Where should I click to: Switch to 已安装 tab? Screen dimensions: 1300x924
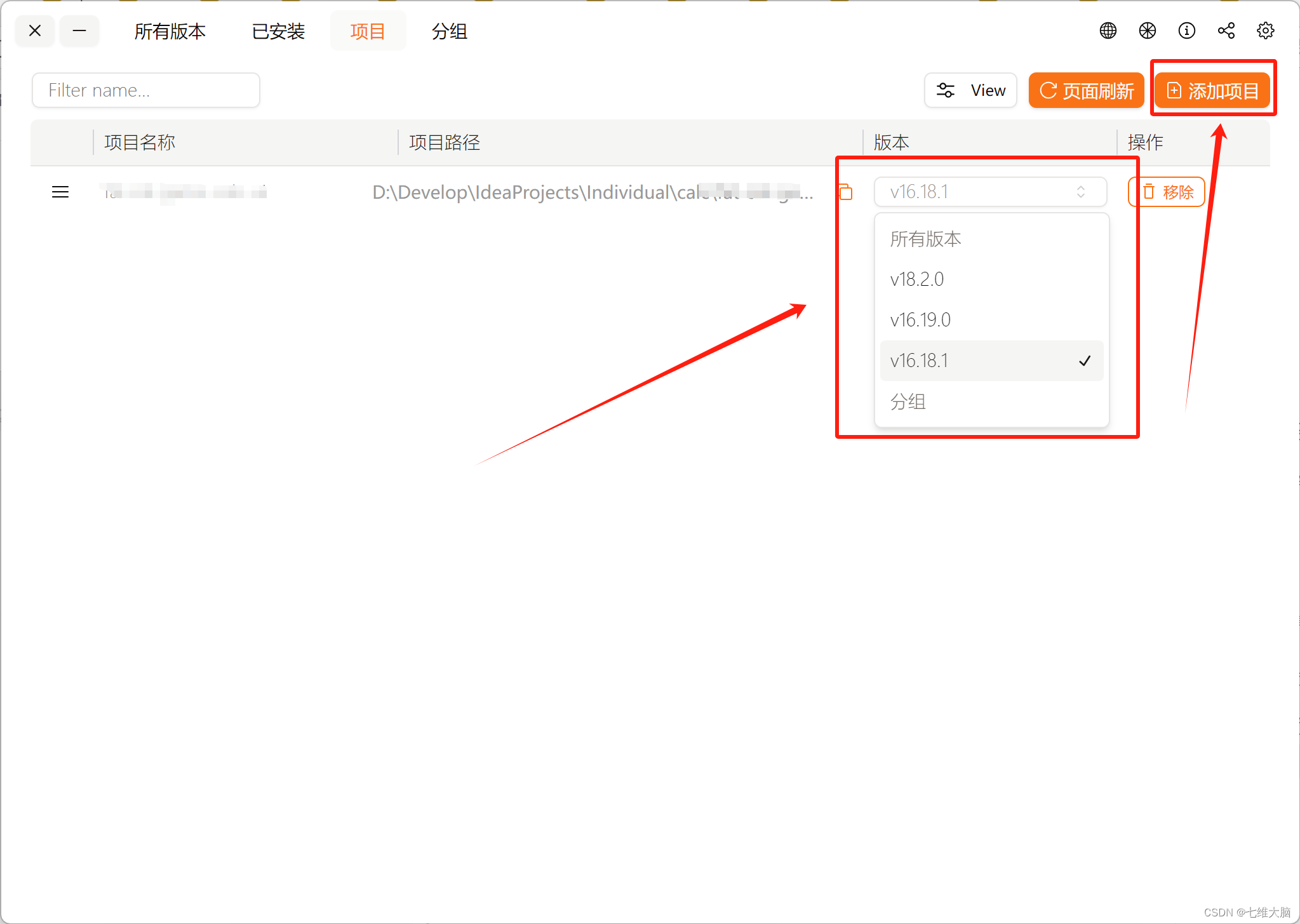pyautogui.click(x=278, y=31)
